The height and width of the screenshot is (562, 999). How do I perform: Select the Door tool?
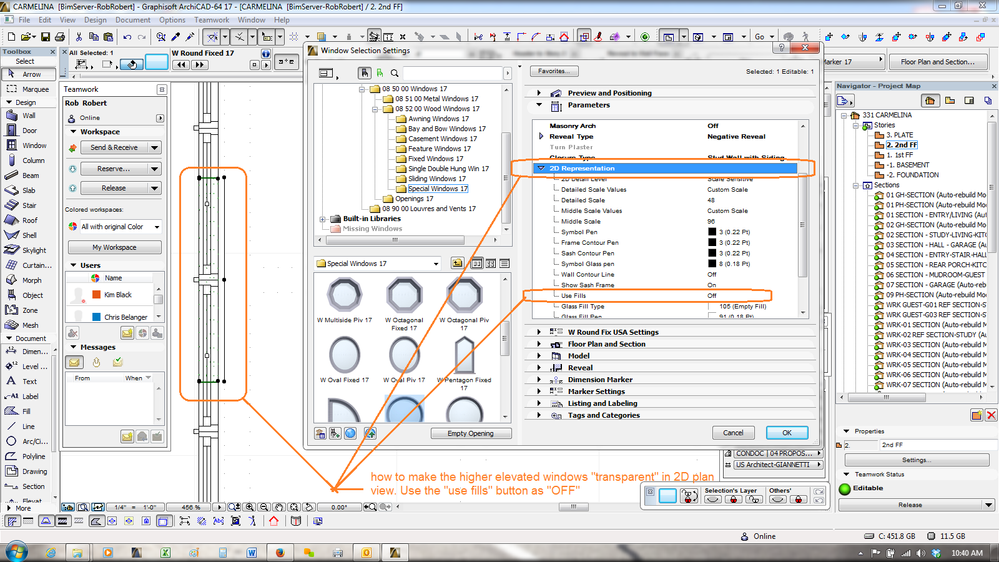point(28,131)
